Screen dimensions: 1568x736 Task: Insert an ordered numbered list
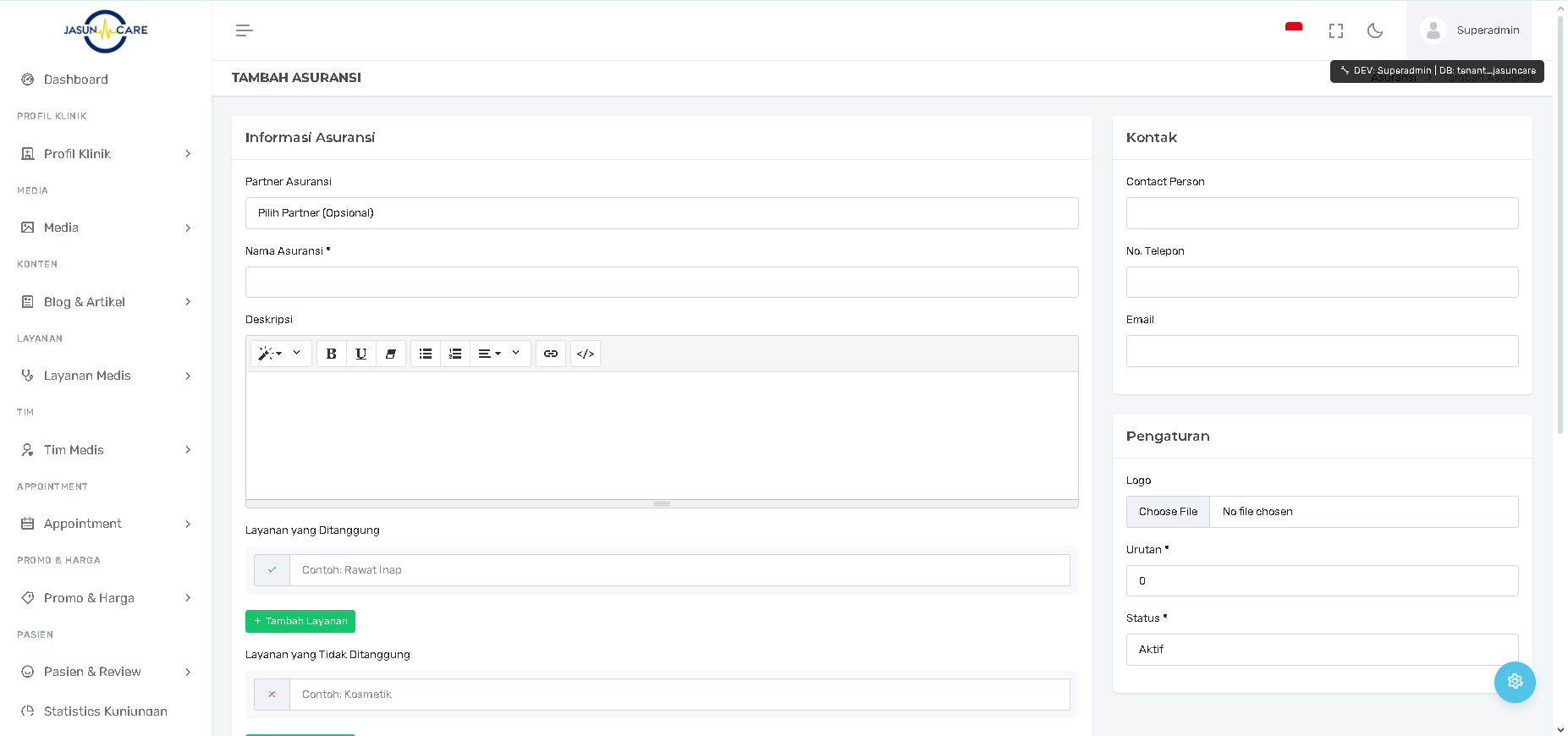pyautogui.click(x=455, y=354)
